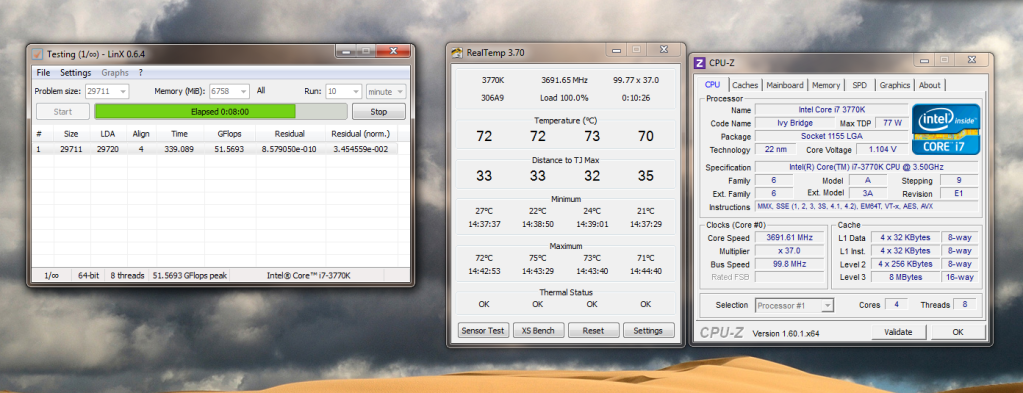Click the CPU-Z purple Z icon

pos(699,63)
